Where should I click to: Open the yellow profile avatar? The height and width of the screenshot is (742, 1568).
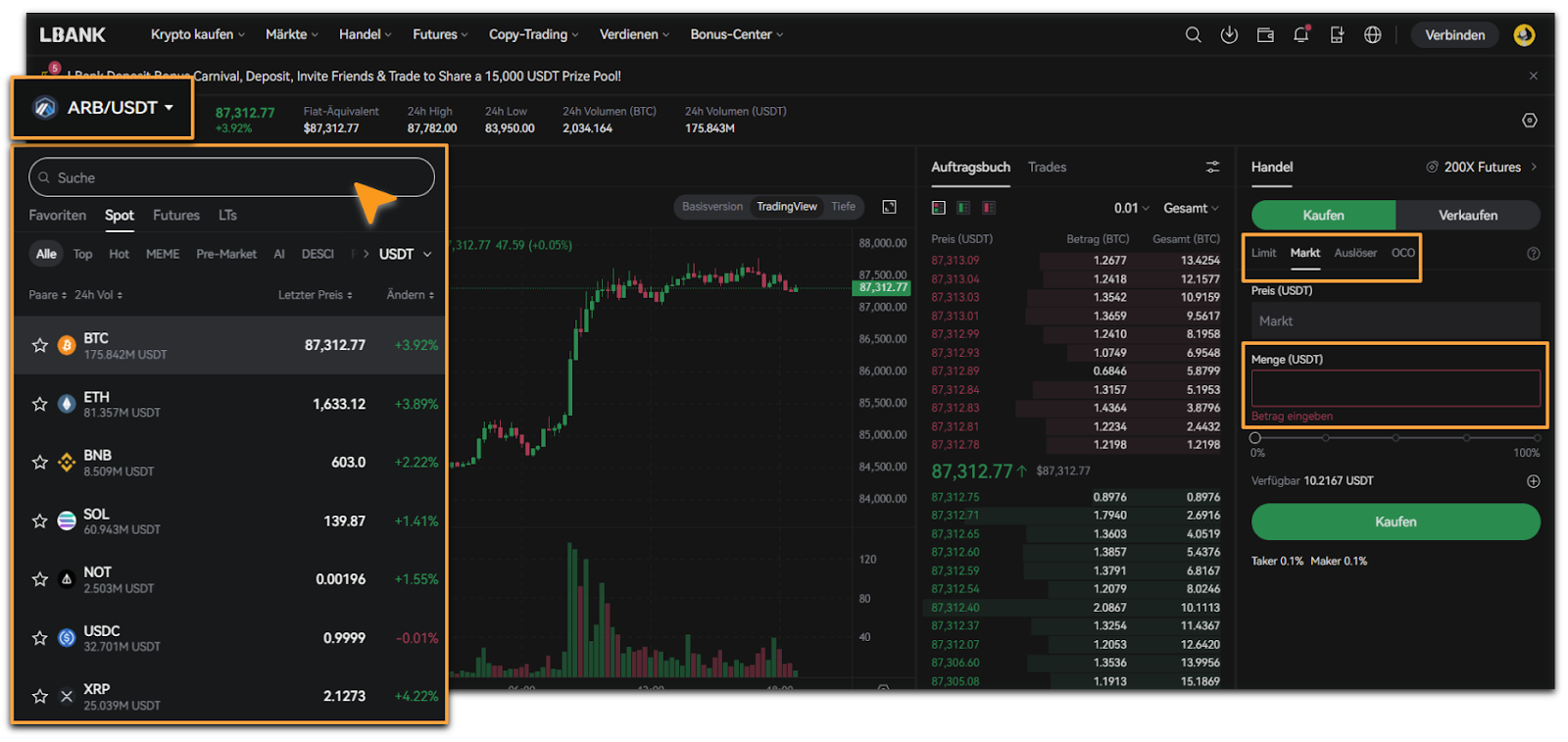1524,34
